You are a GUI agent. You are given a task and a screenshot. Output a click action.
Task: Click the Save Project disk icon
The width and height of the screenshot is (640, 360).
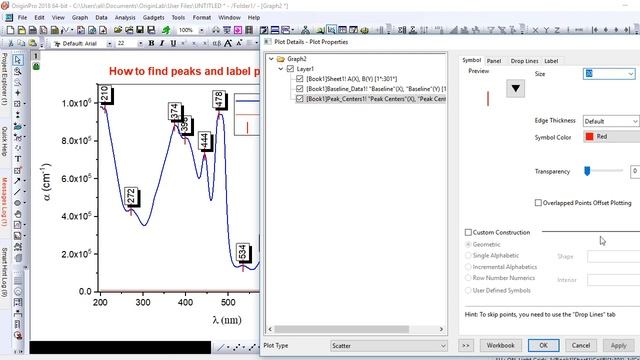[140, 30]
